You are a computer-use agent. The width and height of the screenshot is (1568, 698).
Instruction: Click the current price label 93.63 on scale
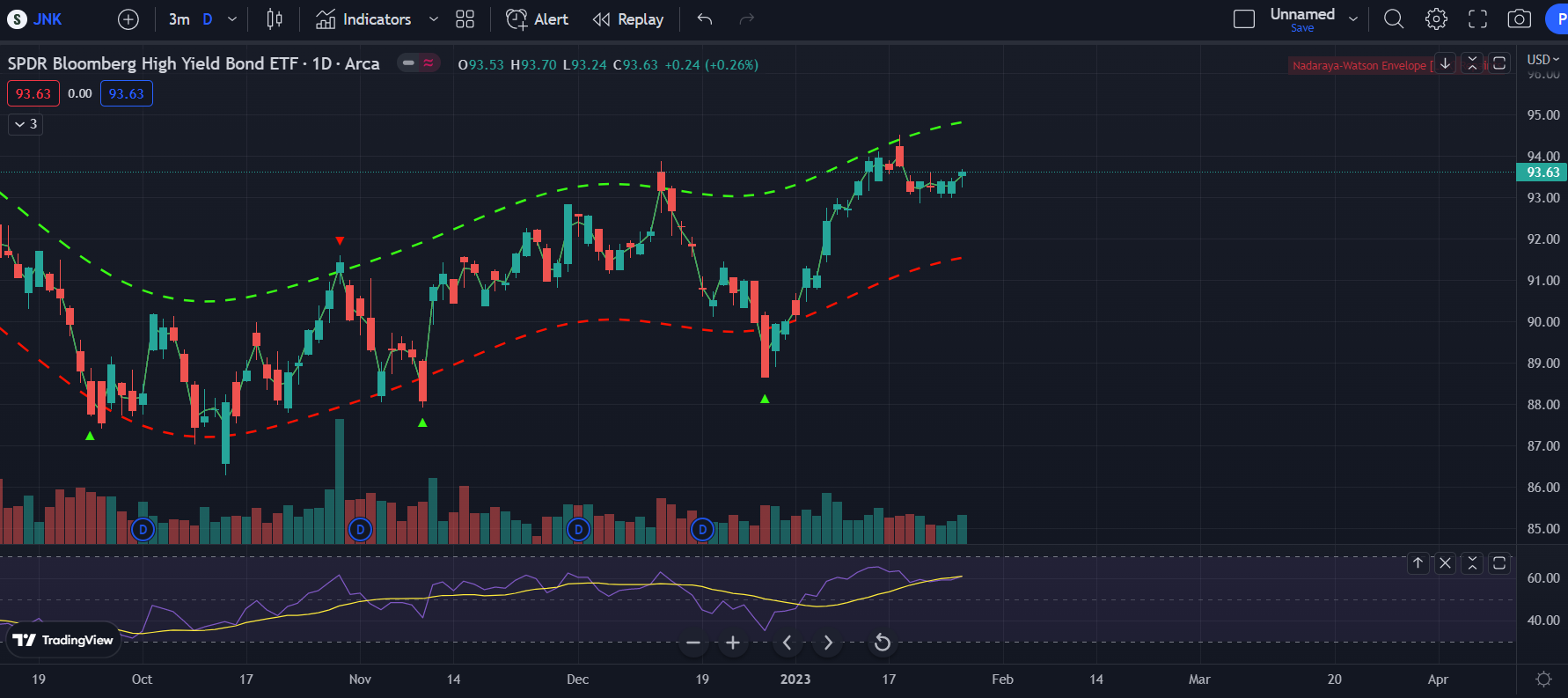click(x=1542, y=173)
